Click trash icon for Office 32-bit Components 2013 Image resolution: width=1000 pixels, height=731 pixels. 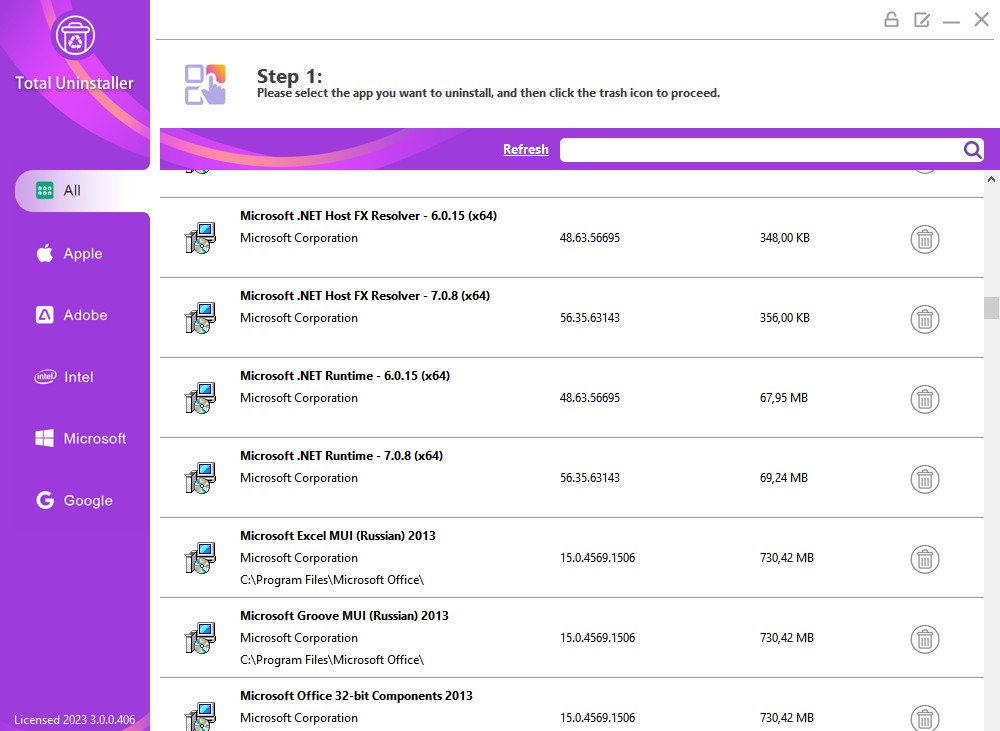[925, 718]
